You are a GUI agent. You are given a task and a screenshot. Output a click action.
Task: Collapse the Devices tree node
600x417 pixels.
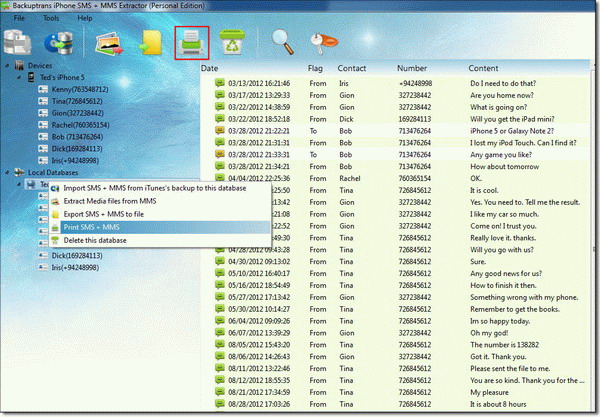click(x=7, y=66)
